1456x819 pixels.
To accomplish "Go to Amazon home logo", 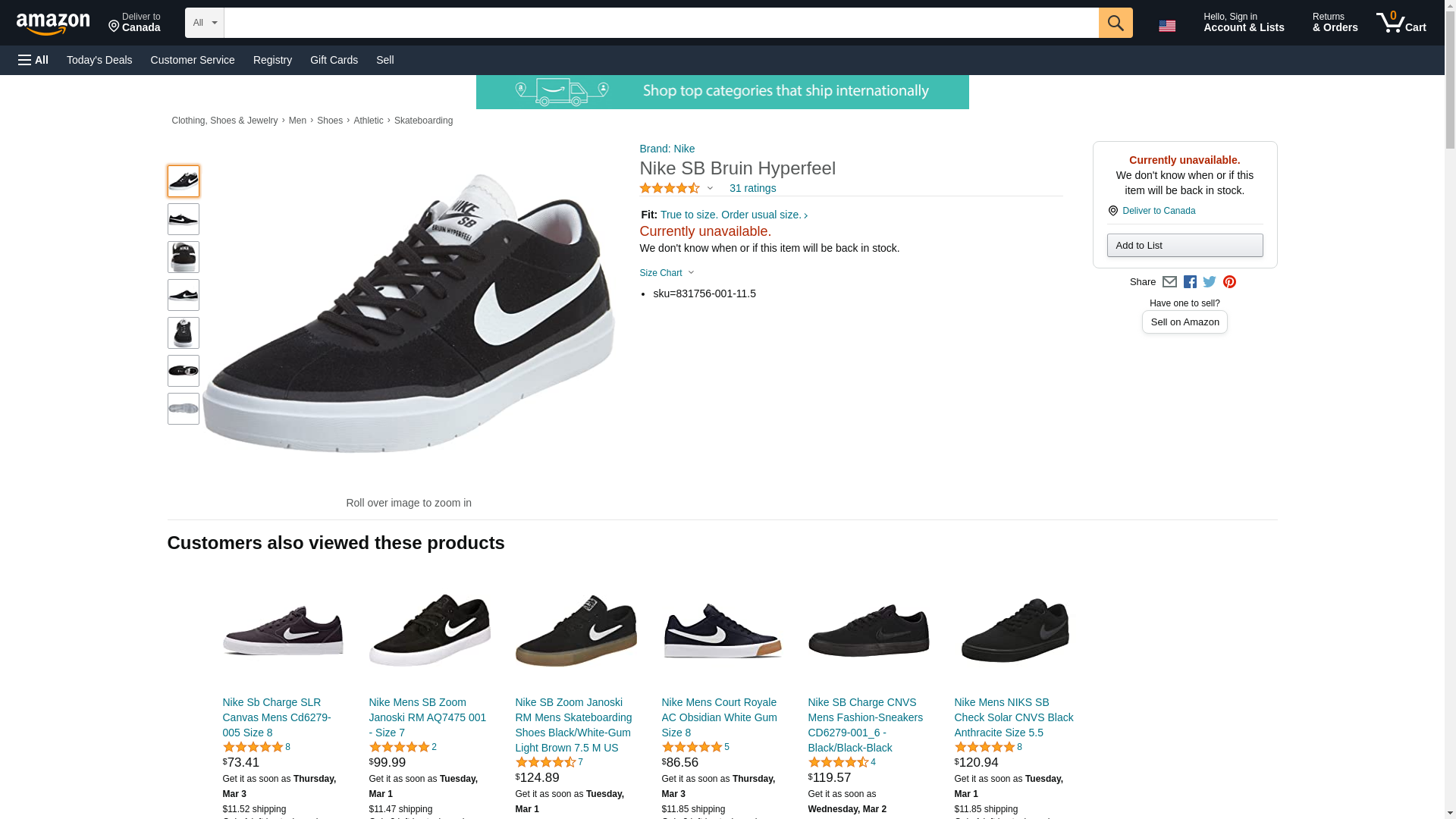I will (x=53, y=24).
